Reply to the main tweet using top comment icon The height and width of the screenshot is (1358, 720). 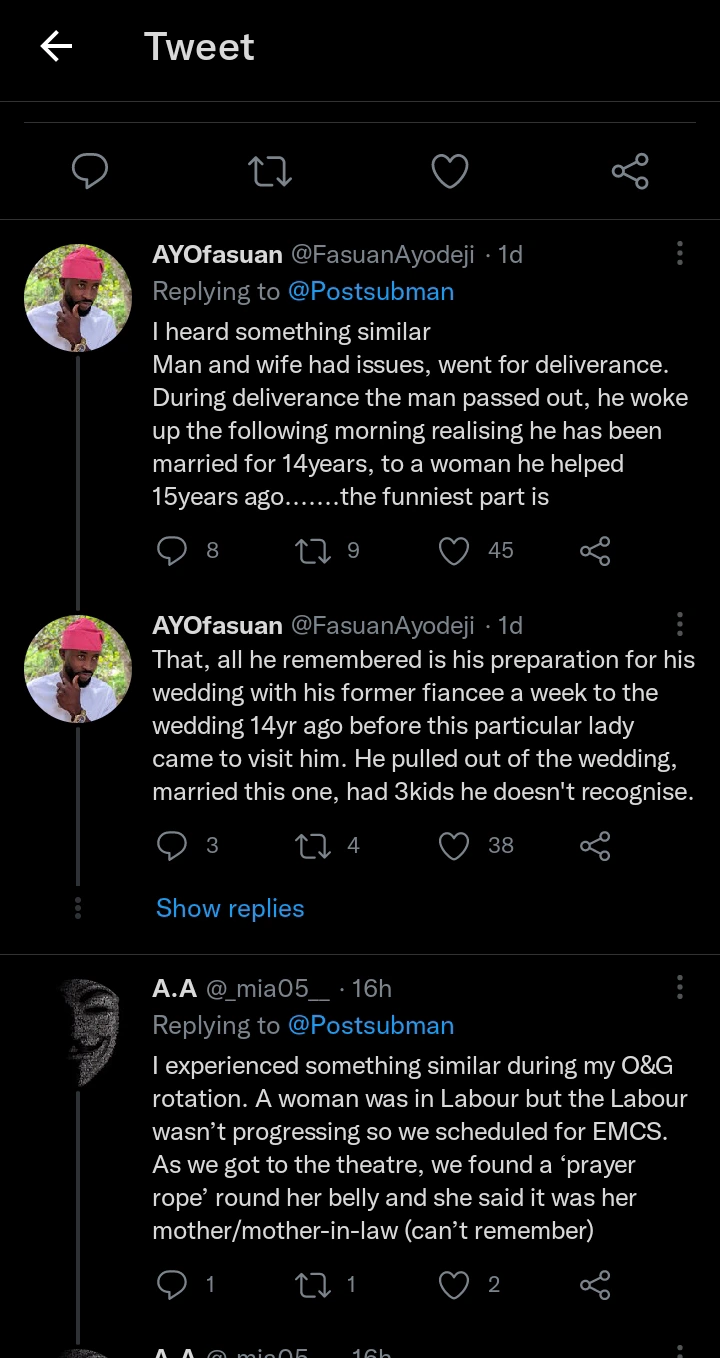coord(90,171)
